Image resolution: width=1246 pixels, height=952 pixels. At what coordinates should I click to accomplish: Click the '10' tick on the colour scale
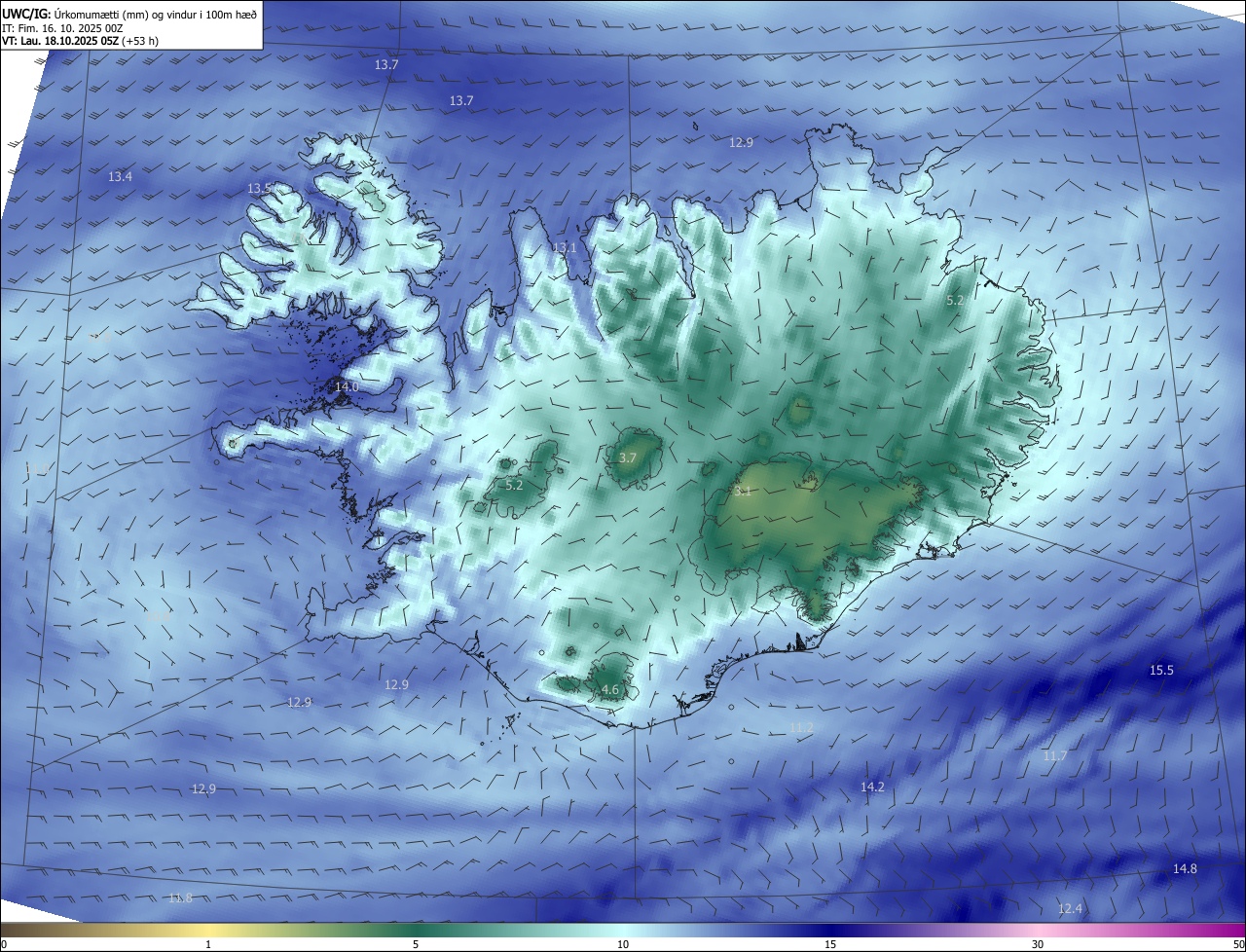tap(623, 945)
